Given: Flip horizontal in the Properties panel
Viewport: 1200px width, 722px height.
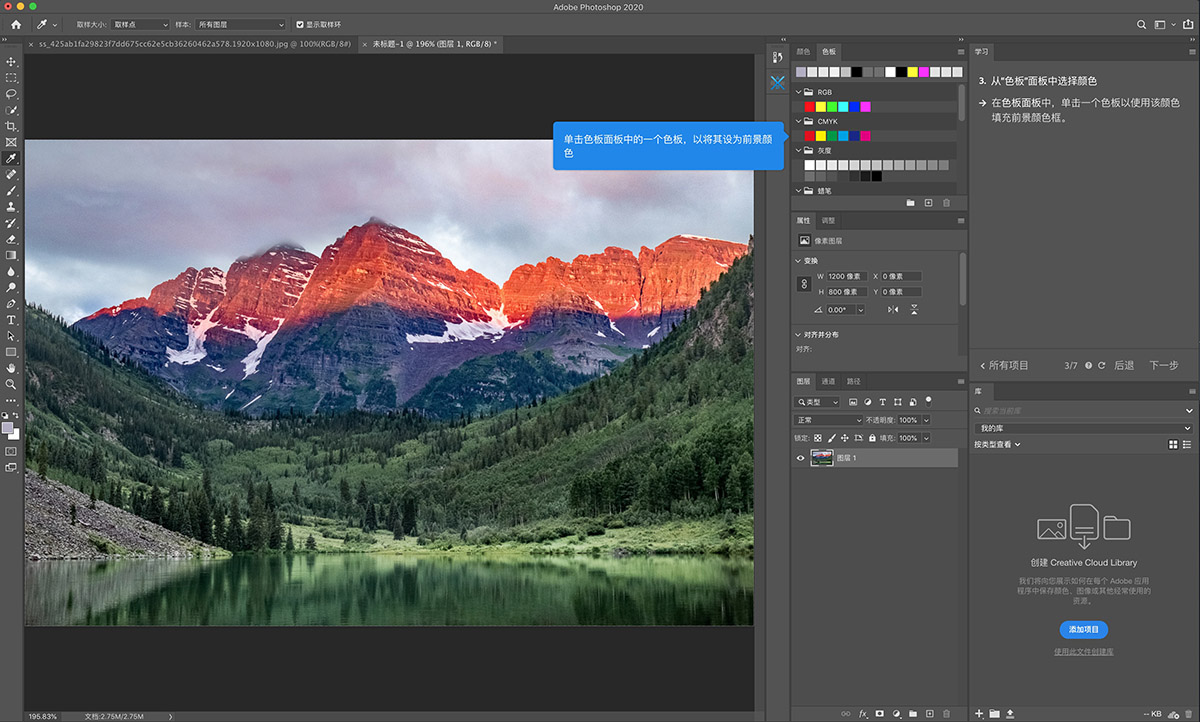Looking at the screenshot, I should coord(893,310).
